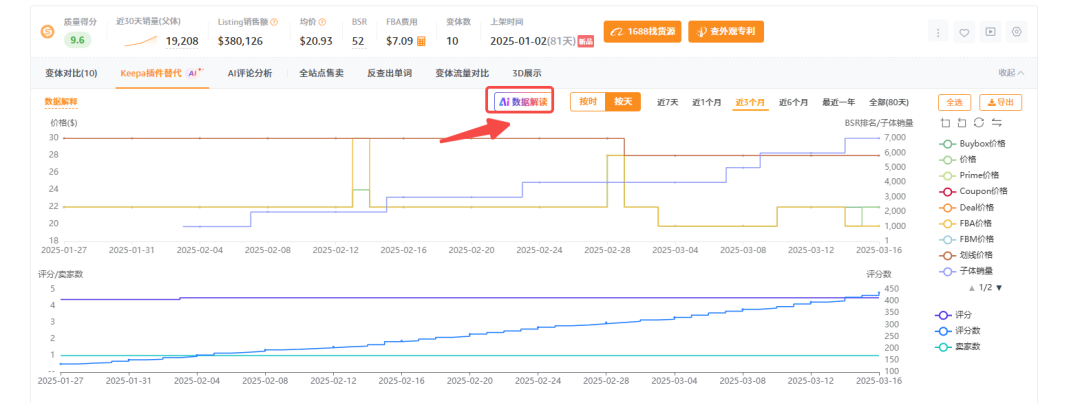Click the 导出 export button
Image resolution: width=1080 pixels, height=403 pixels.
[x=1000, y=102]
